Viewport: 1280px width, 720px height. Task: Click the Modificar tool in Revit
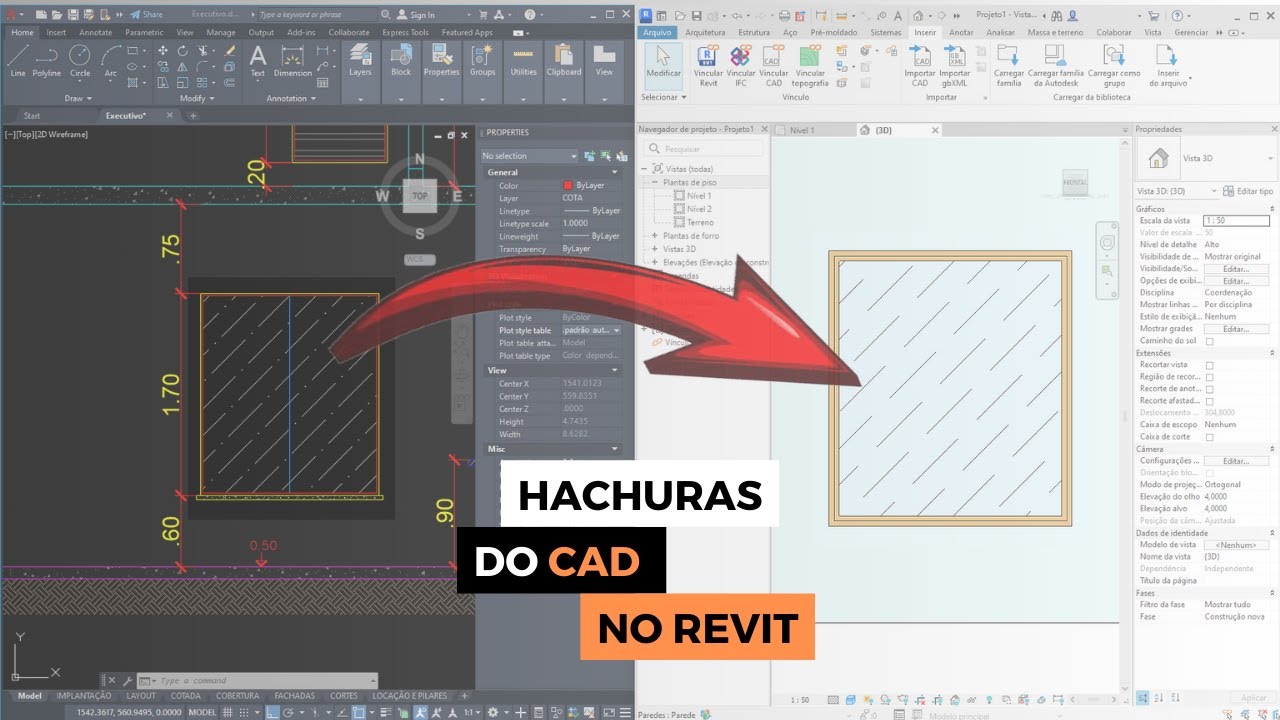663,64
